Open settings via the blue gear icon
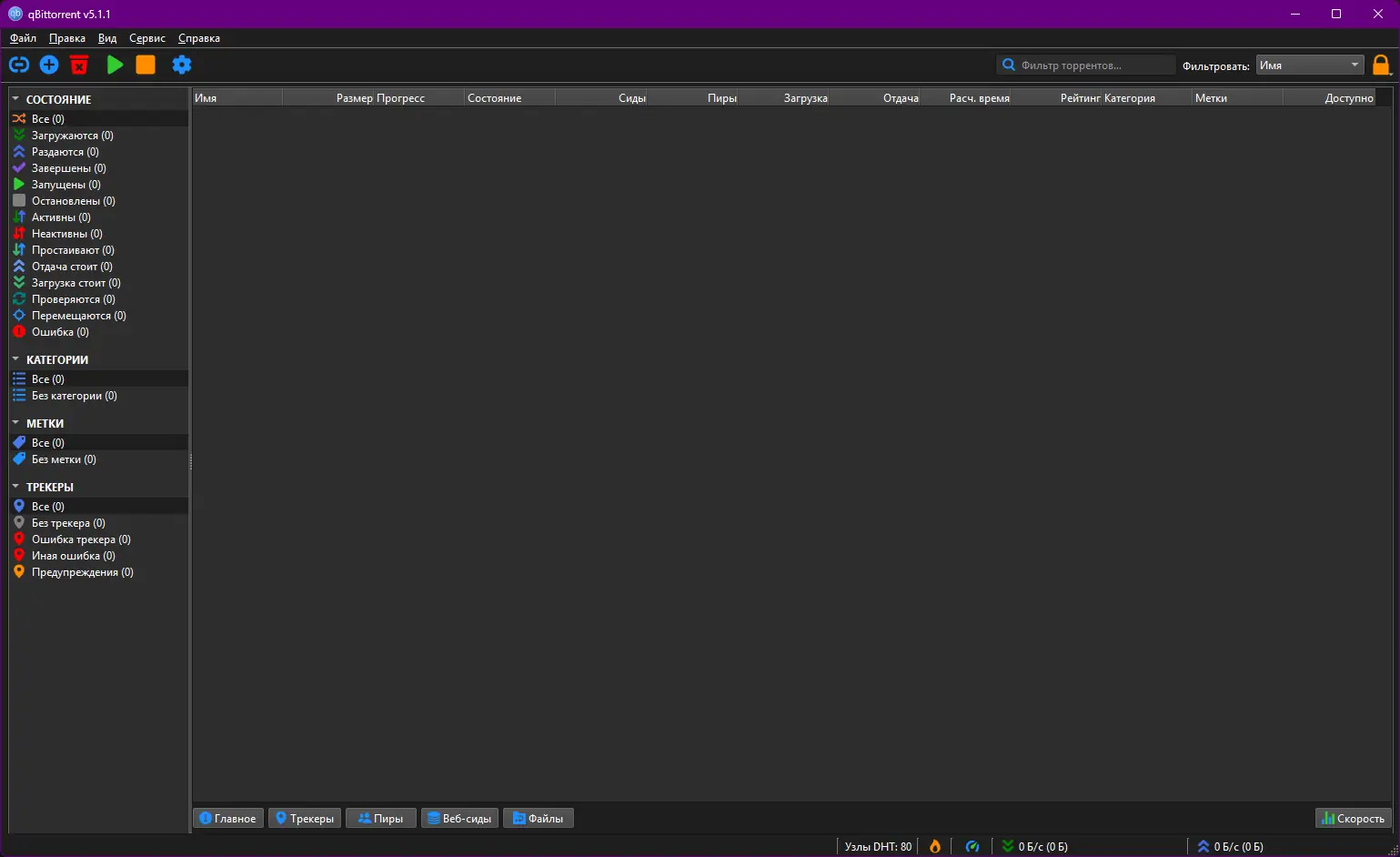This screenshot has width=1400, height=857. pos(182,65)
